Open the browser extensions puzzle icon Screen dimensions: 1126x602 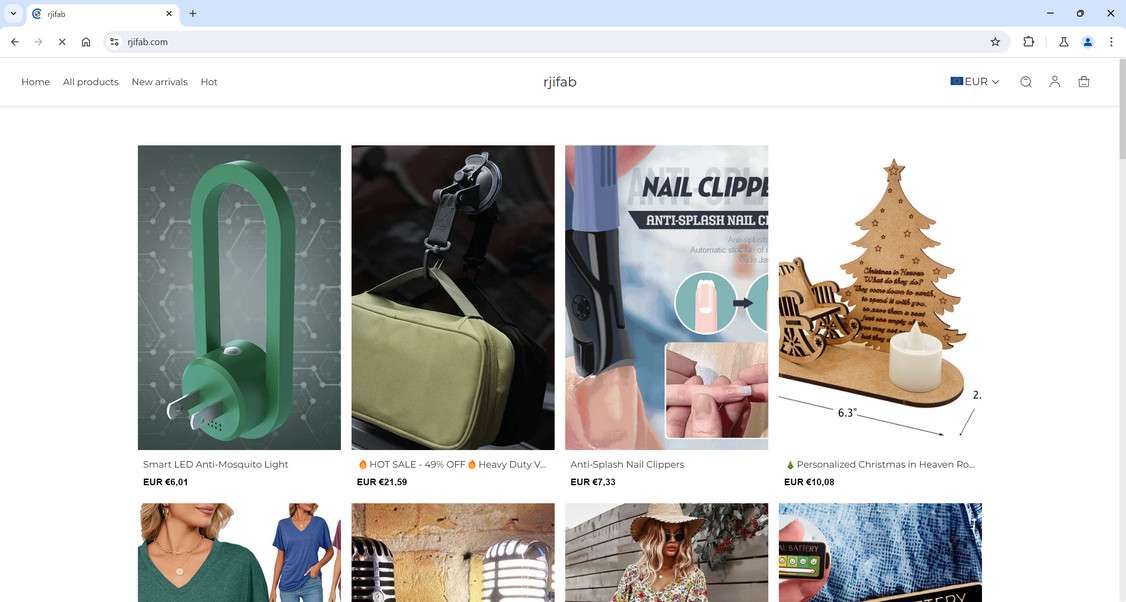(x=1028, y=42)
